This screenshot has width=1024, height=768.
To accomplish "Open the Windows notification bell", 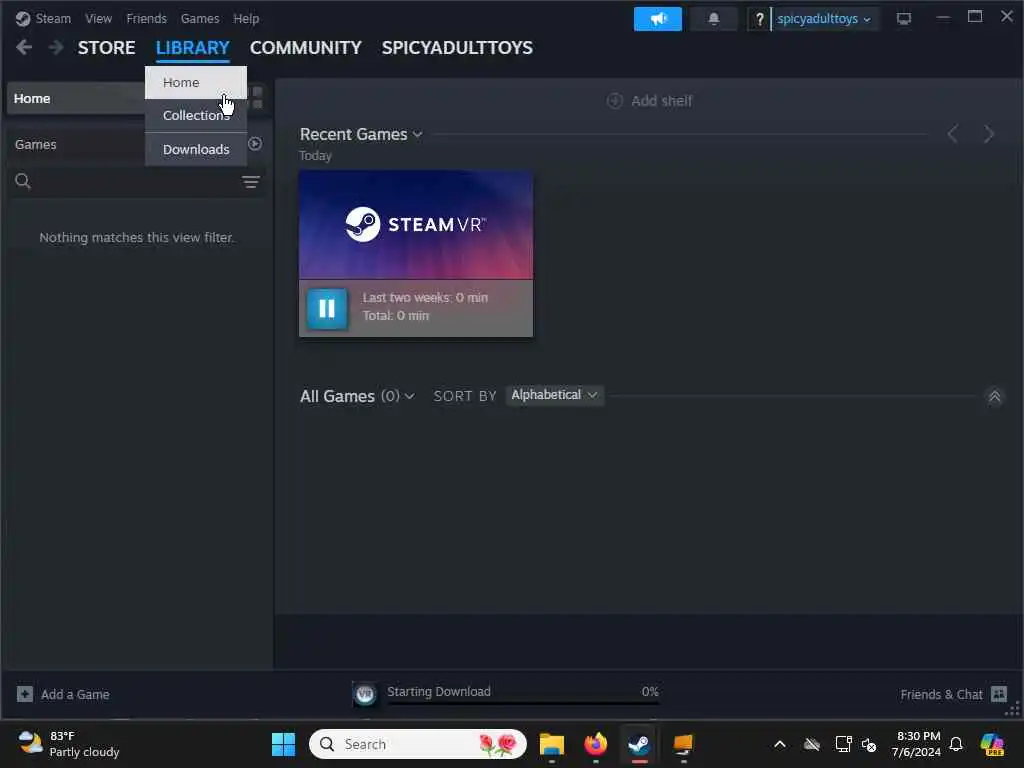I will [x=956, y=744].
